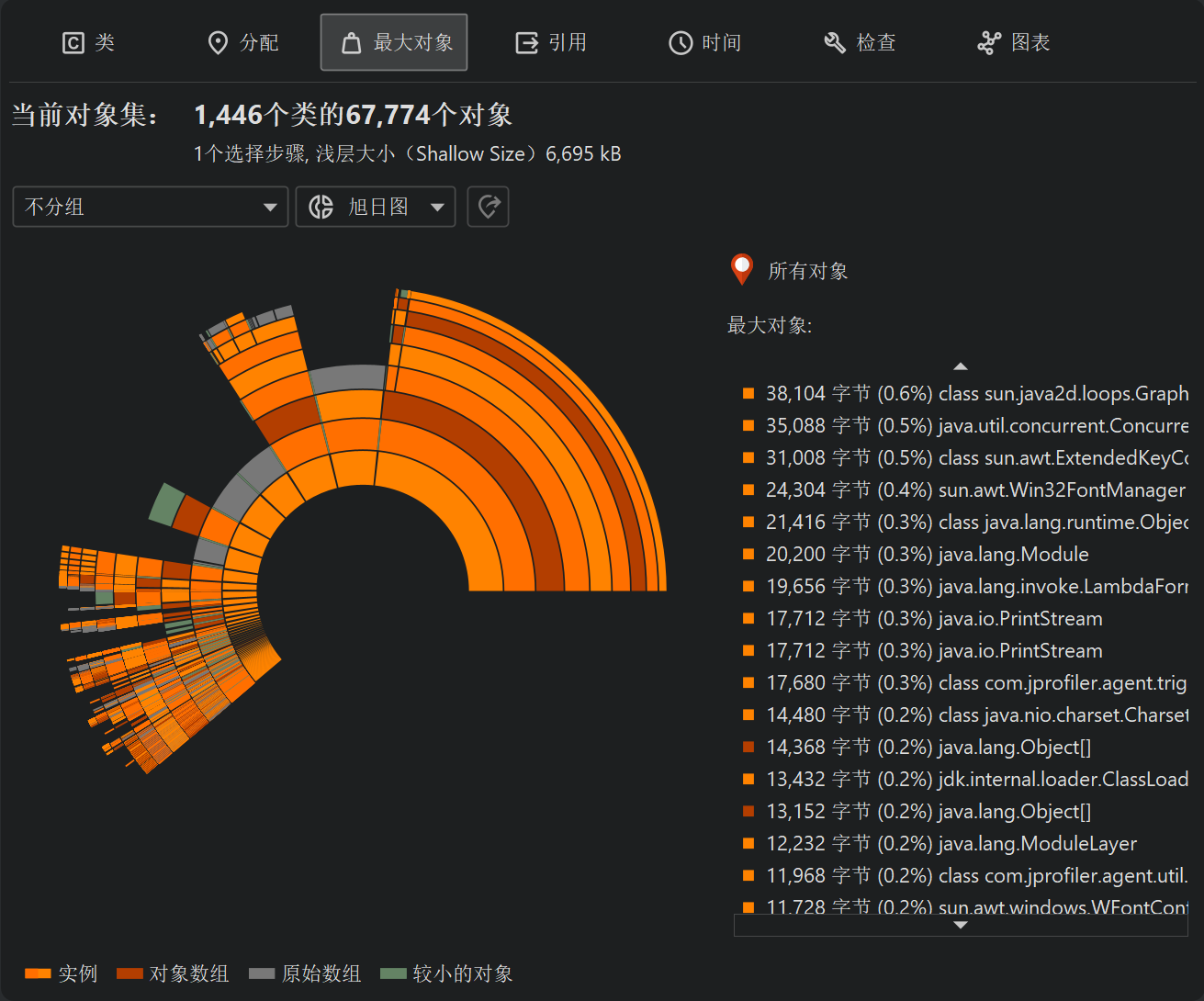Click the 实例 orange legend swatch
The height and width of the screenshot is (1001, 1204).
[38, 973]
